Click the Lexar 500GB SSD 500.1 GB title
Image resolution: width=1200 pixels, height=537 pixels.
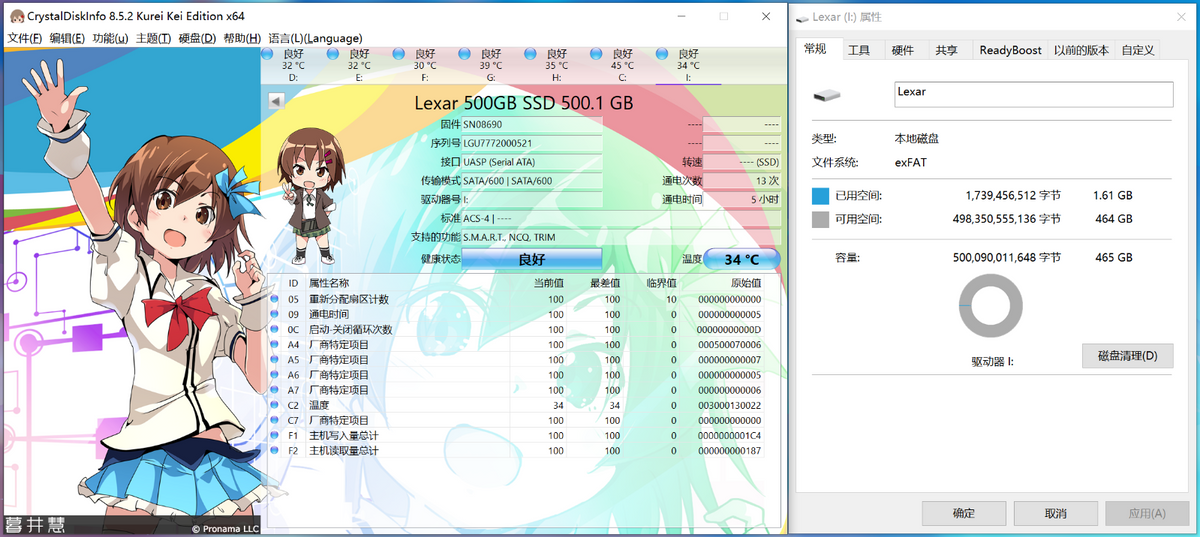pos(523,102)
